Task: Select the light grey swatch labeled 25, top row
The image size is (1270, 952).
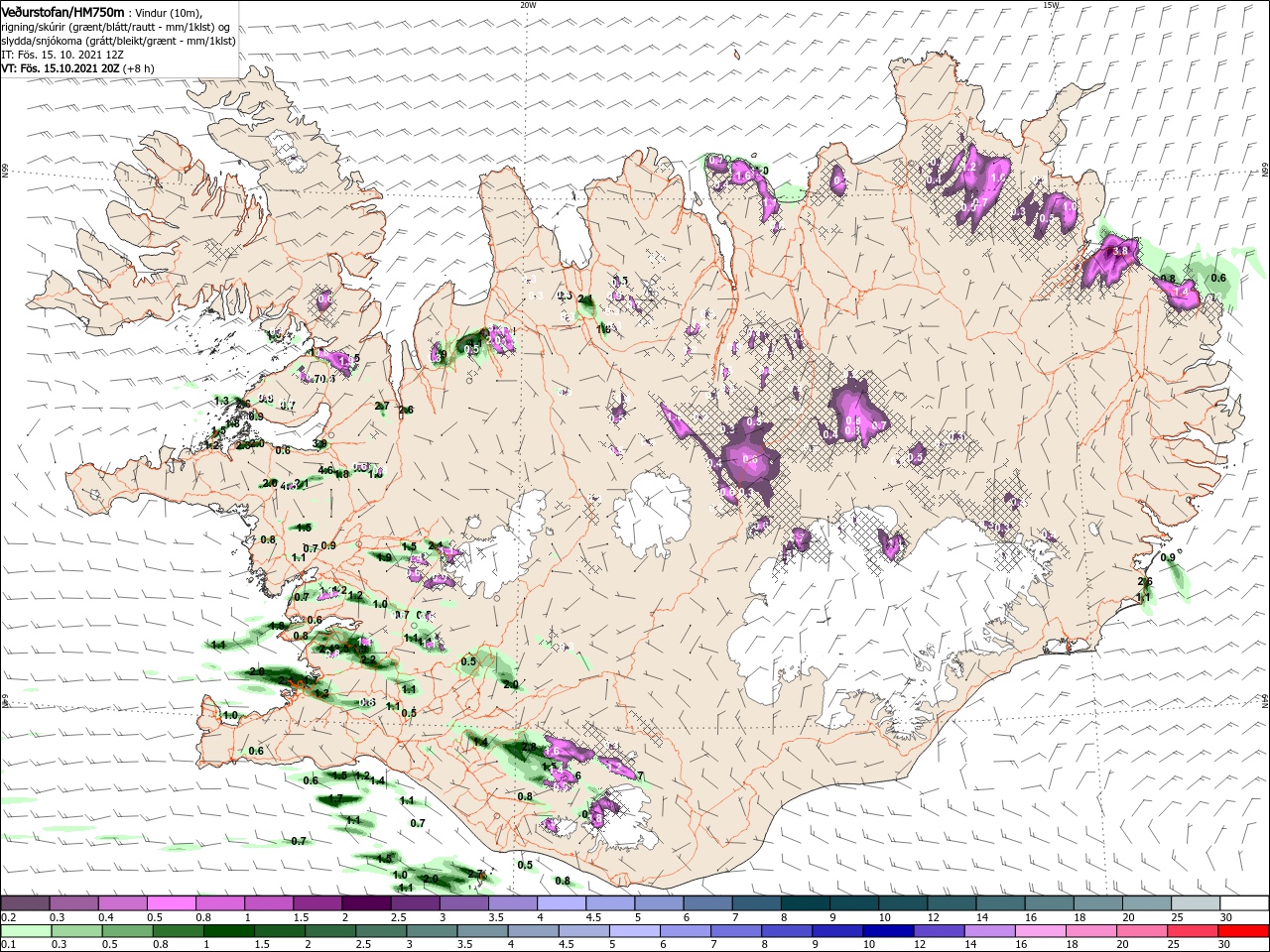Action: tap(1195, 903)
